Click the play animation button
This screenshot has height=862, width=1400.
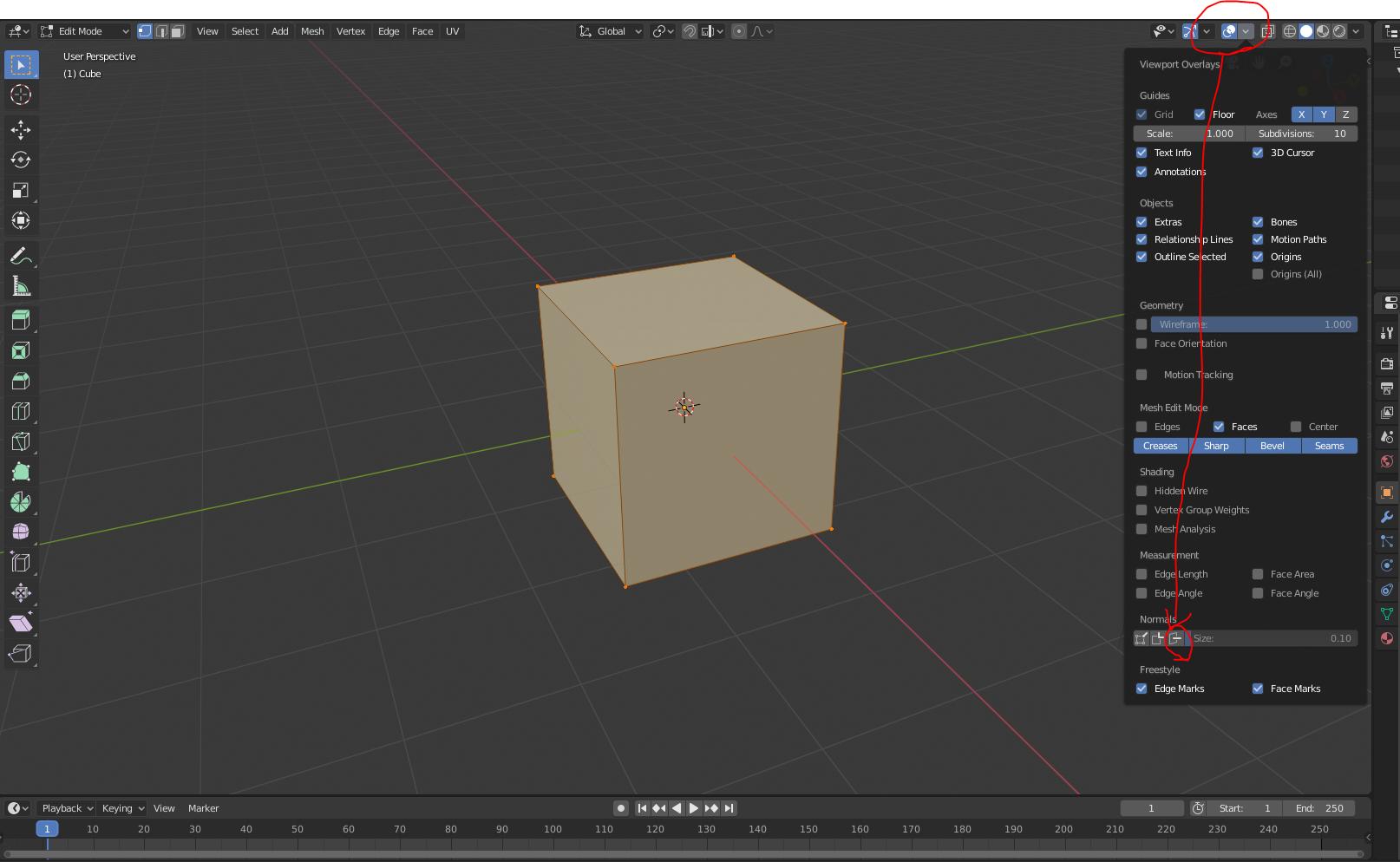(x=694, y=808)
